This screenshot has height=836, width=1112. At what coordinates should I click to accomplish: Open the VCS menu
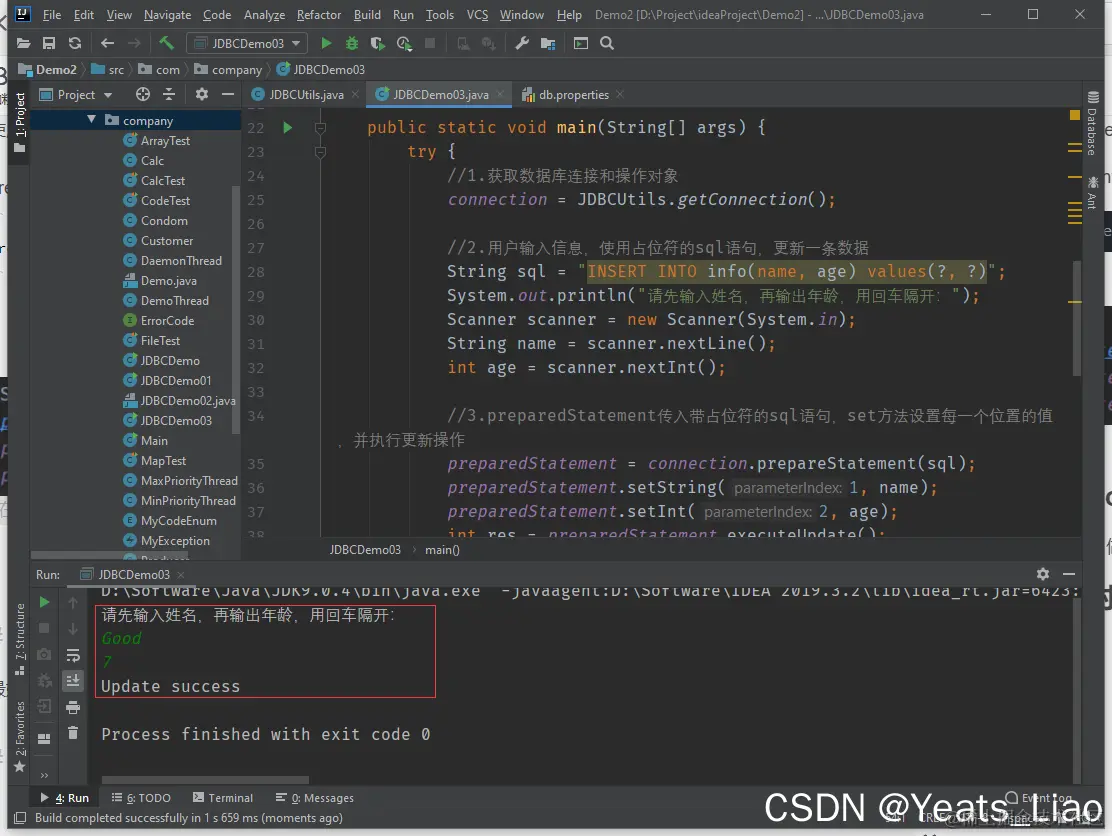tap(477, 14)
